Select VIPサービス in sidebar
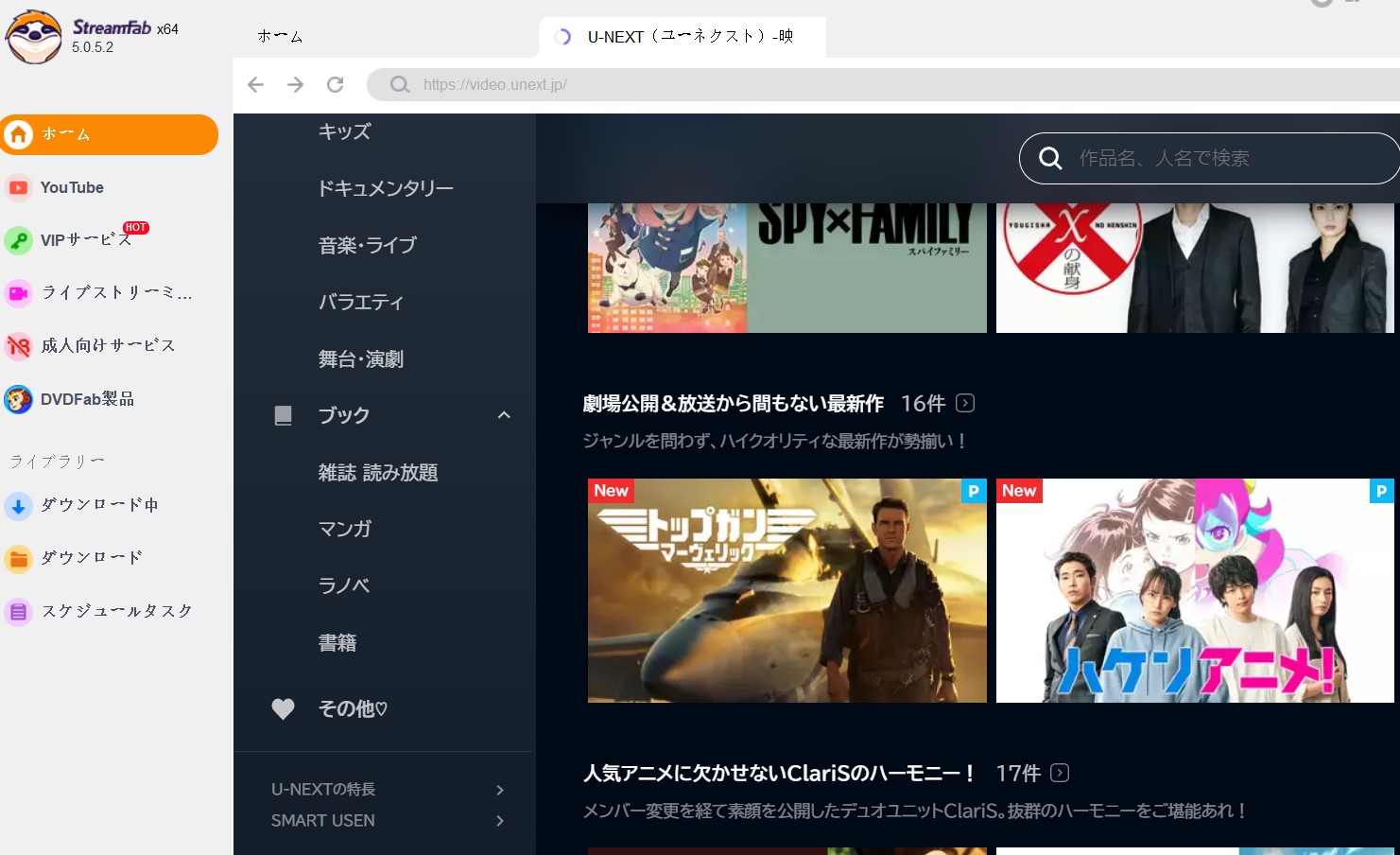The image size is (1400, 855). [x=86, y=240]
